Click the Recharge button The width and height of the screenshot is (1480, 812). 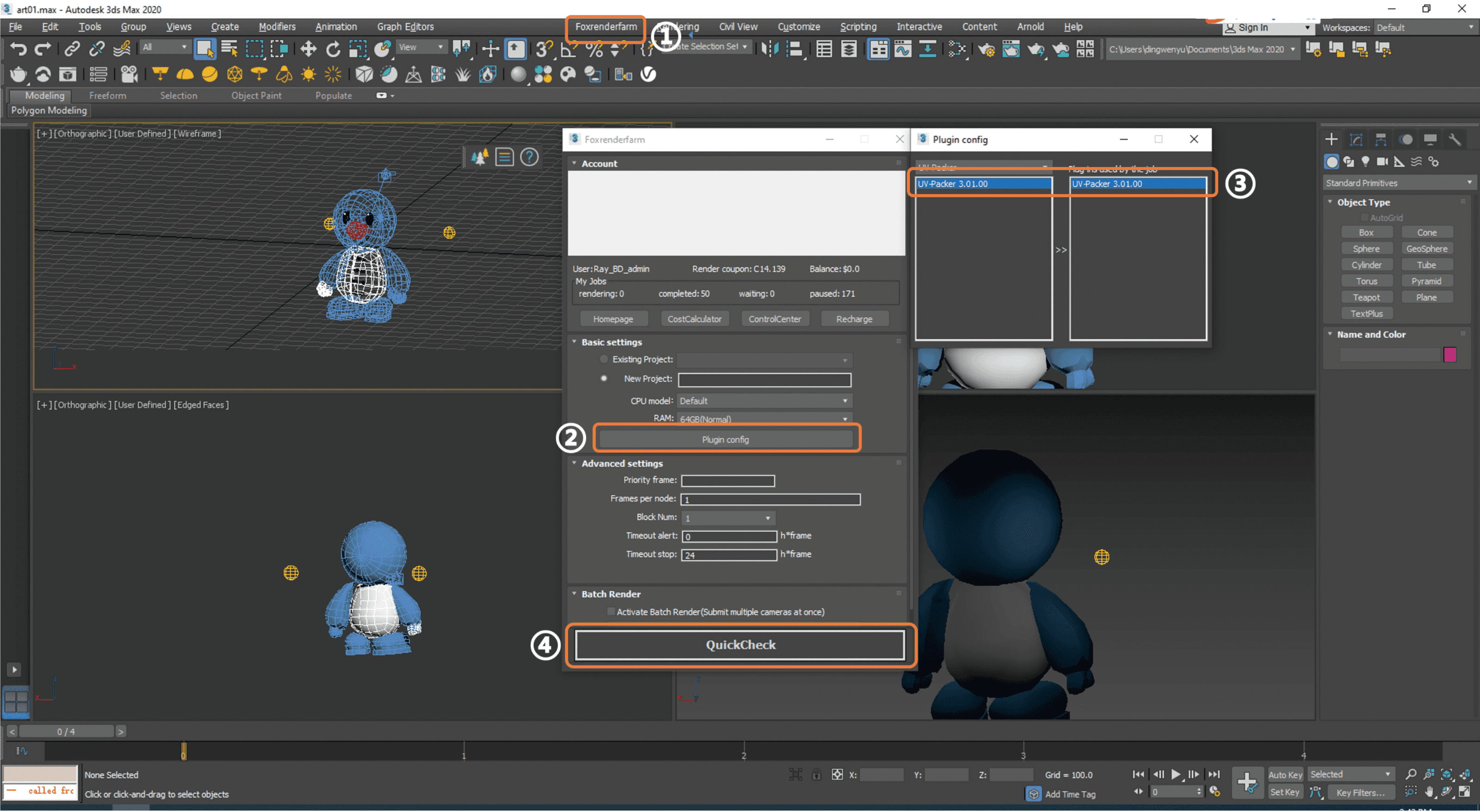(x=854, y=319)
